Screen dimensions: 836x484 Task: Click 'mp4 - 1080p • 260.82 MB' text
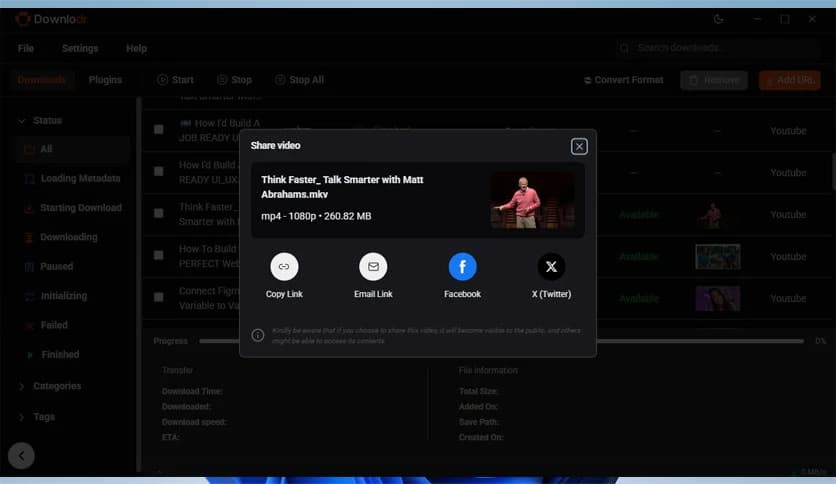[316, 216]
